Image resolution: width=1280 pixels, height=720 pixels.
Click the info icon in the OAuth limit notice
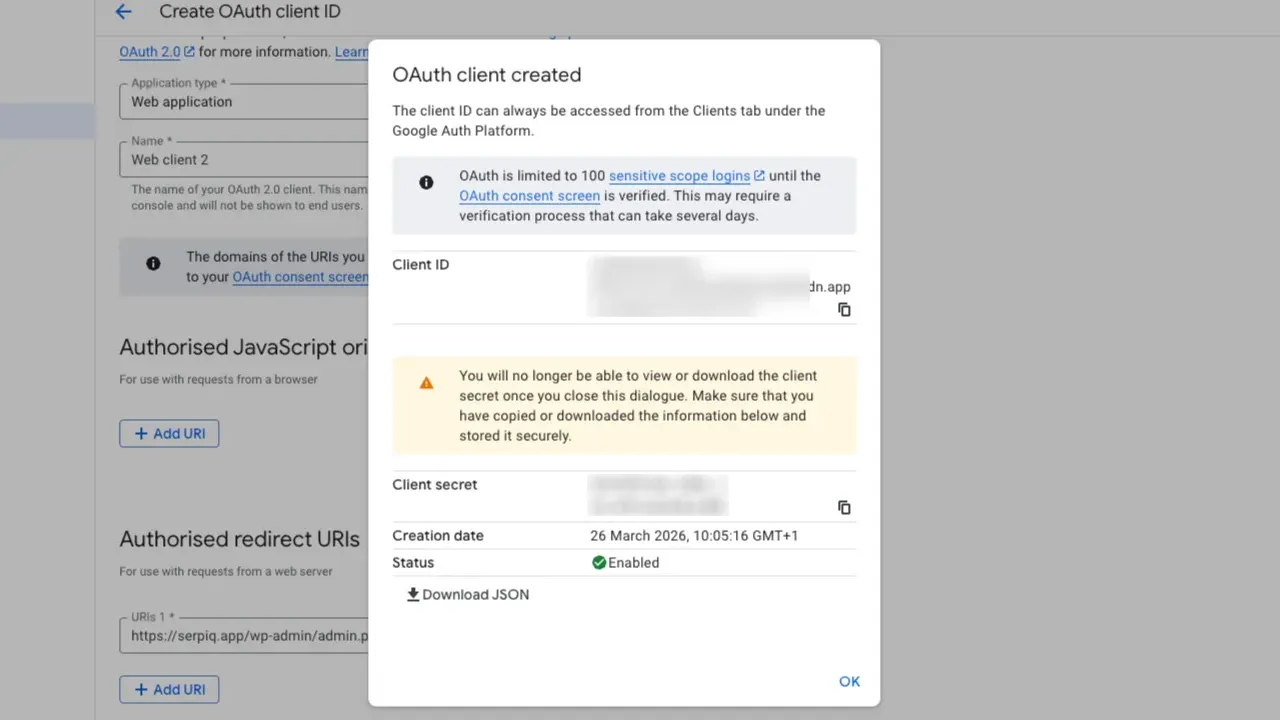(426, 182)
